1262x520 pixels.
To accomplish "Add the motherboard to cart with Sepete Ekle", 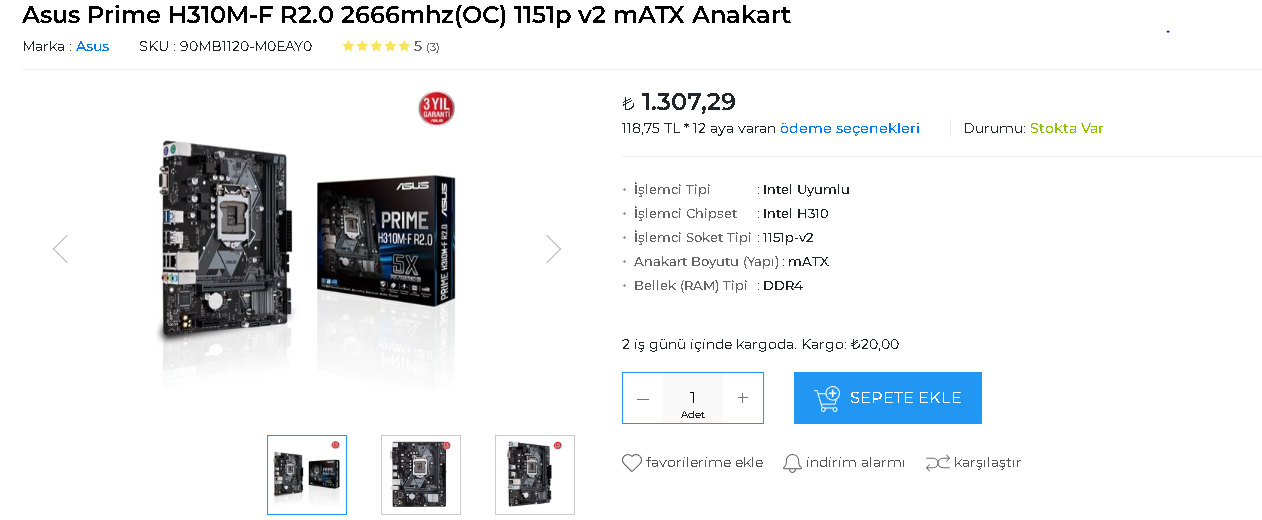I will [888, 398].
